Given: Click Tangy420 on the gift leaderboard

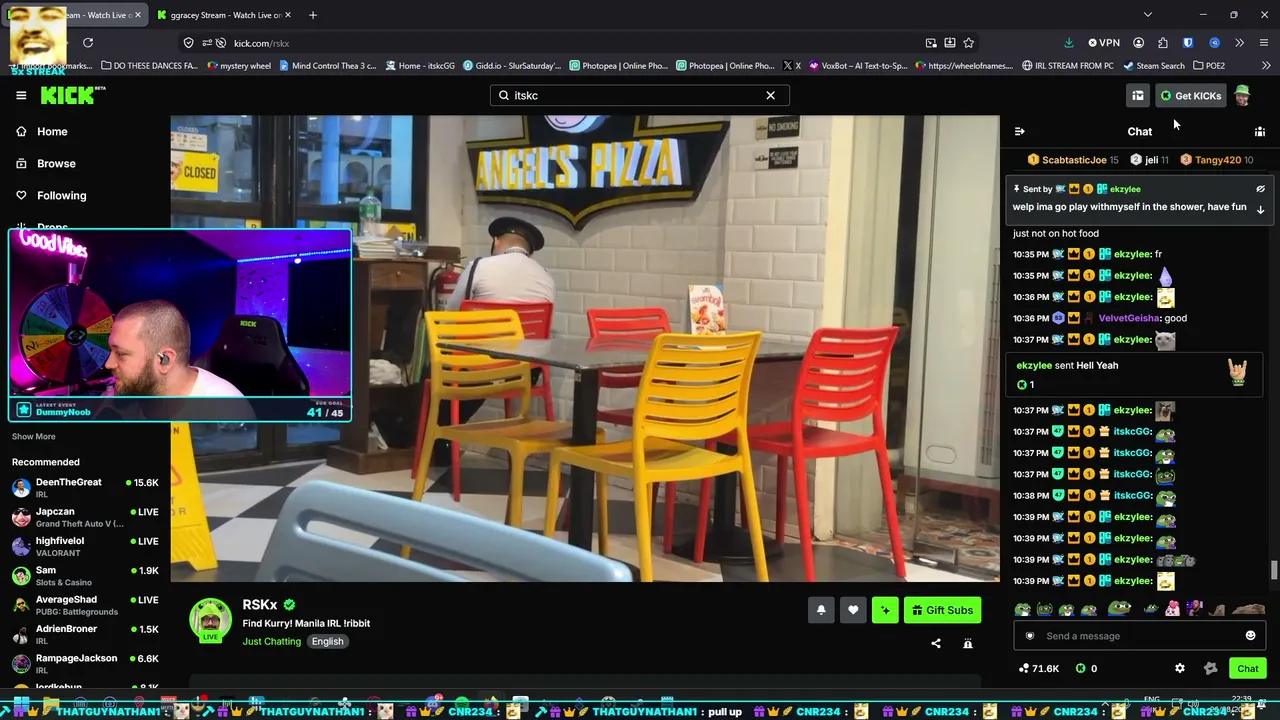Looking at the screenshot, I should pos(1216,160).
